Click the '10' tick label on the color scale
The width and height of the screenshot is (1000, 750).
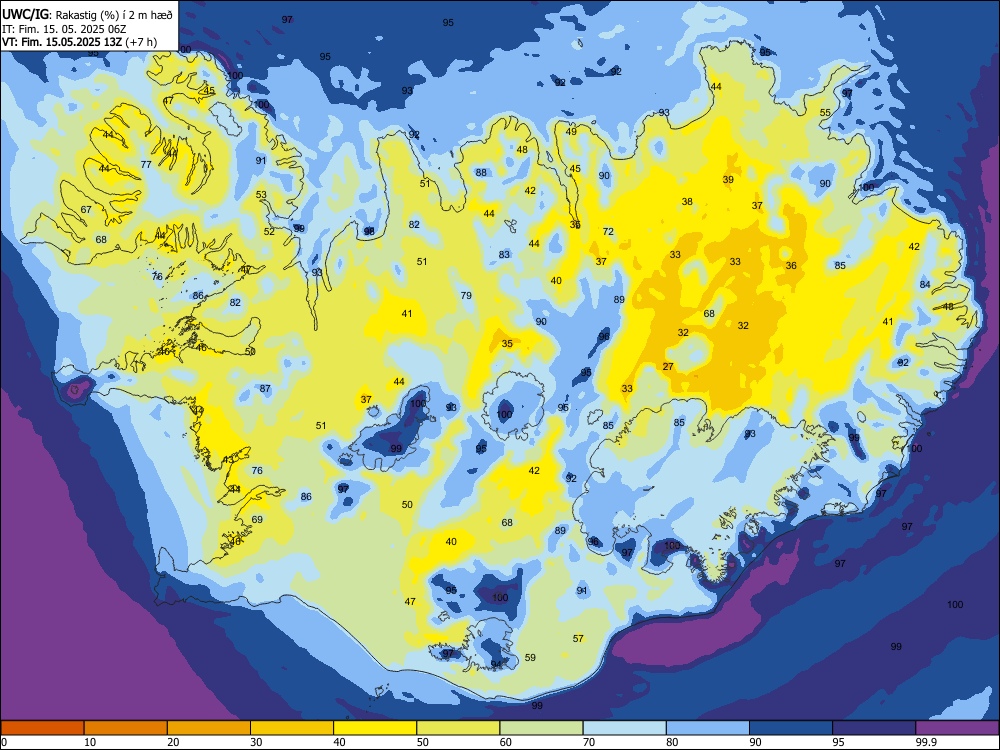[90, 742]
